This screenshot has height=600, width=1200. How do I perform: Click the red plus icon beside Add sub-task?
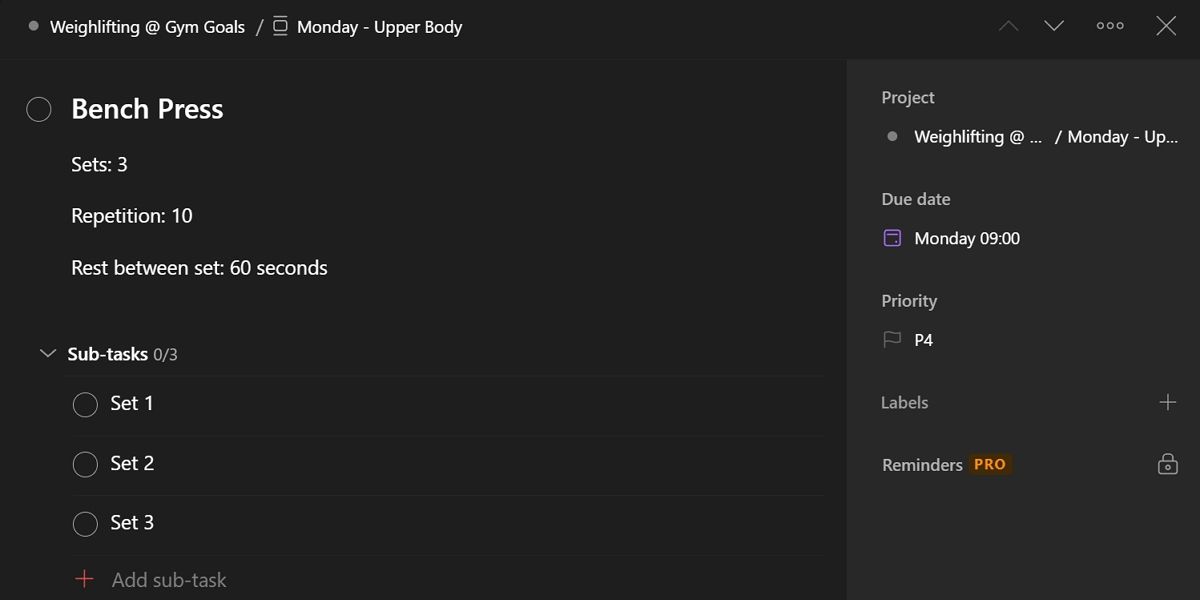(x=85, y=579)
